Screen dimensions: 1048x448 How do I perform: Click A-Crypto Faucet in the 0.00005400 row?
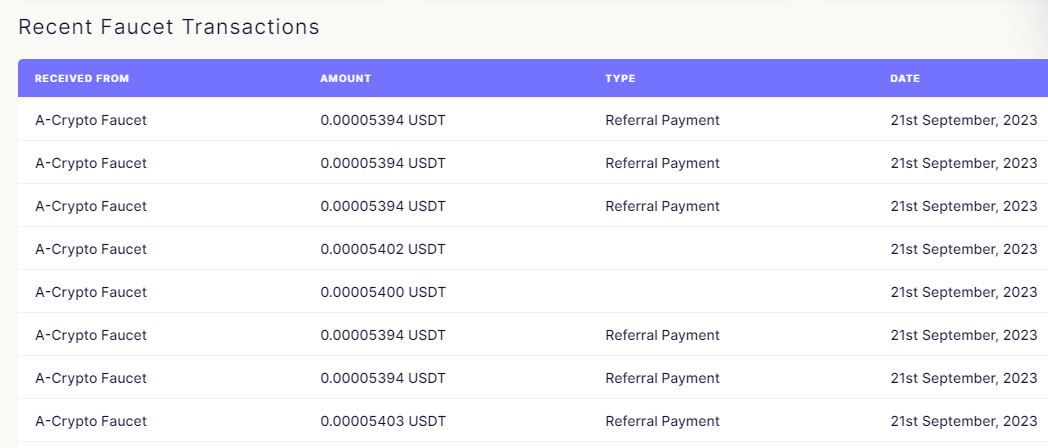[x=90, y=292]
